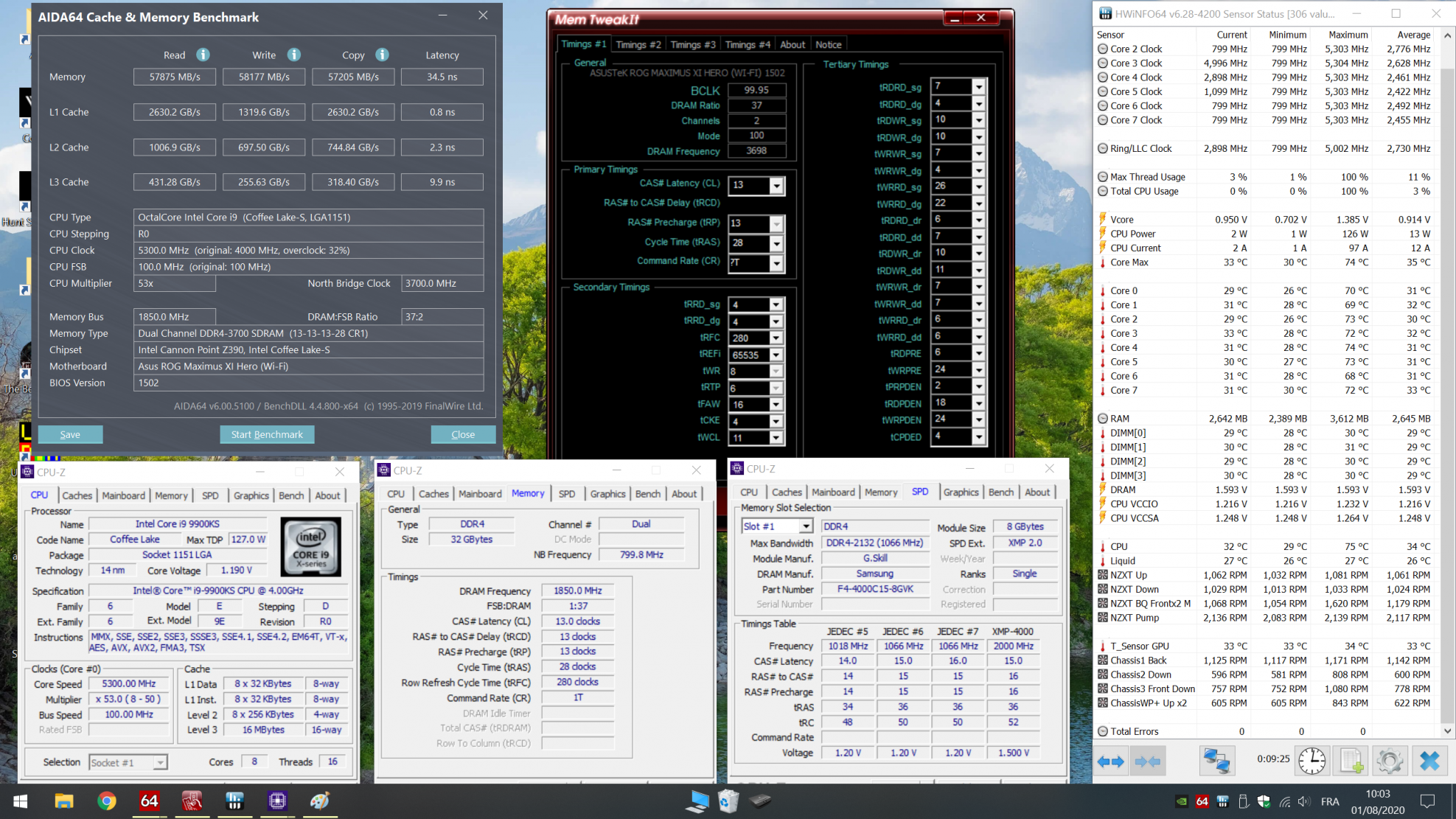Open Write info icon in AIDA64
Screen dimensions: 1456x819
(293, 55)
